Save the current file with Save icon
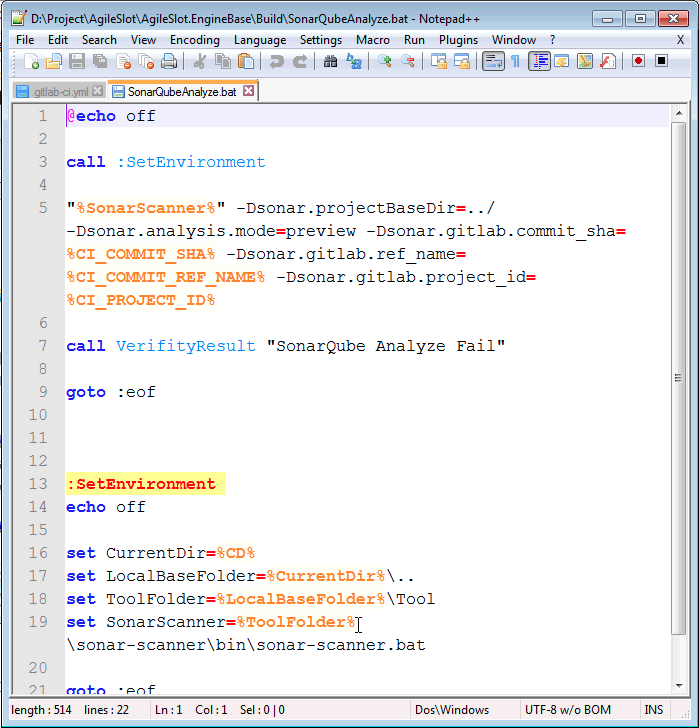Screen dimensions: 699x728 point(77,61)
